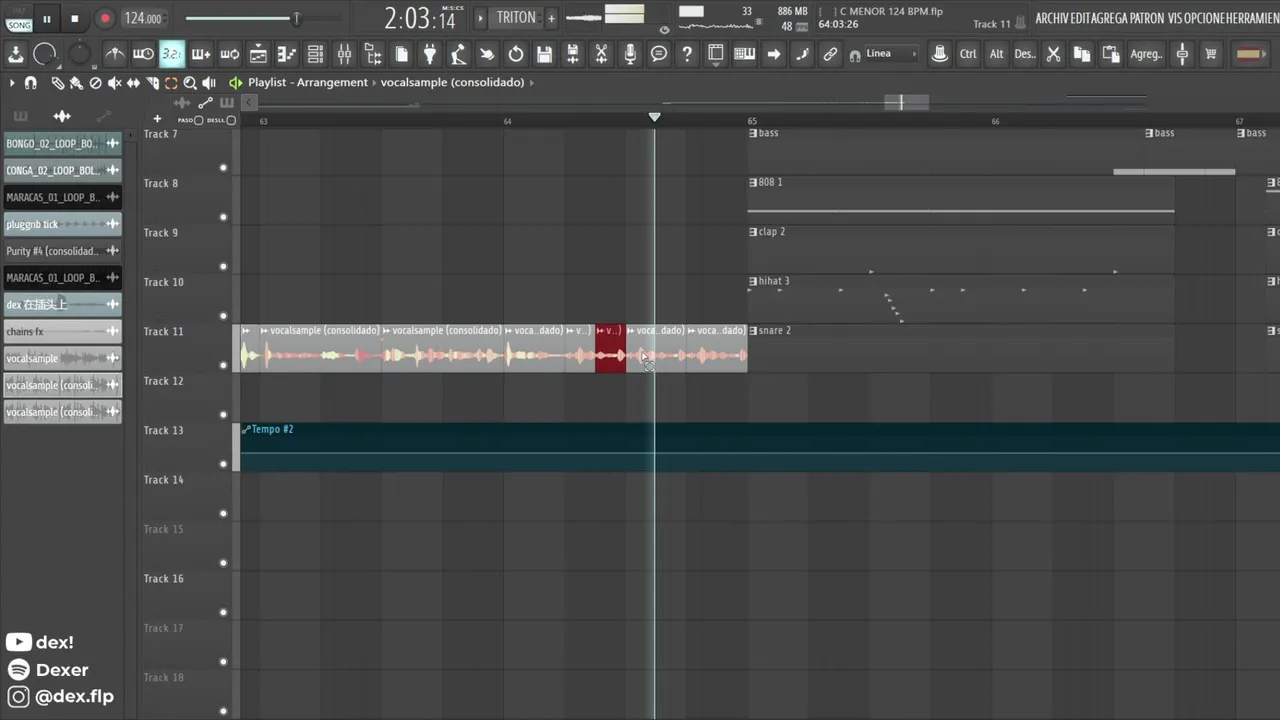Open the clap 2 clip menu
1280x720 pixels.
[x=753, y=232]
